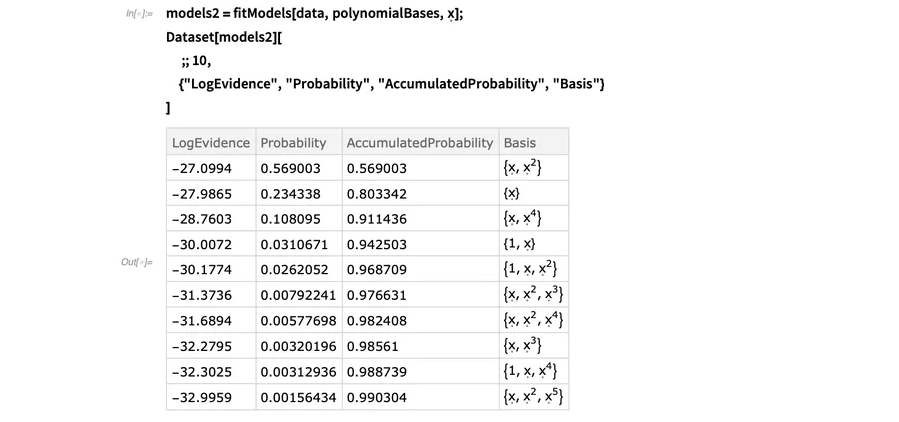899x422 pixels.
Task: Click the {x, x²} basis cell
Action: [534, 168]
